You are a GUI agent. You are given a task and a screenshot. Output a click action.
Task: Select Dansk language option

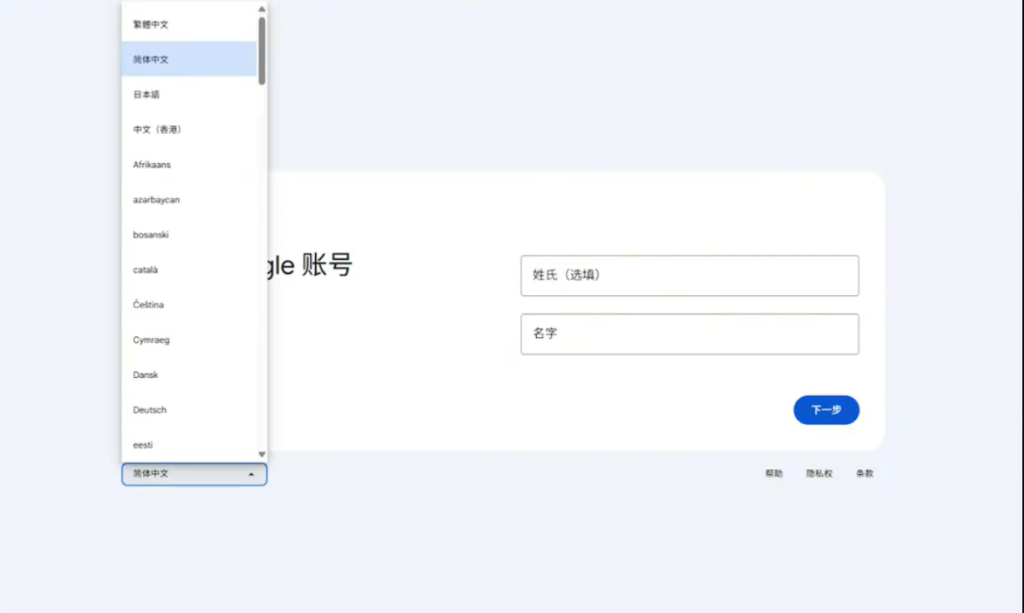[146, 374]
